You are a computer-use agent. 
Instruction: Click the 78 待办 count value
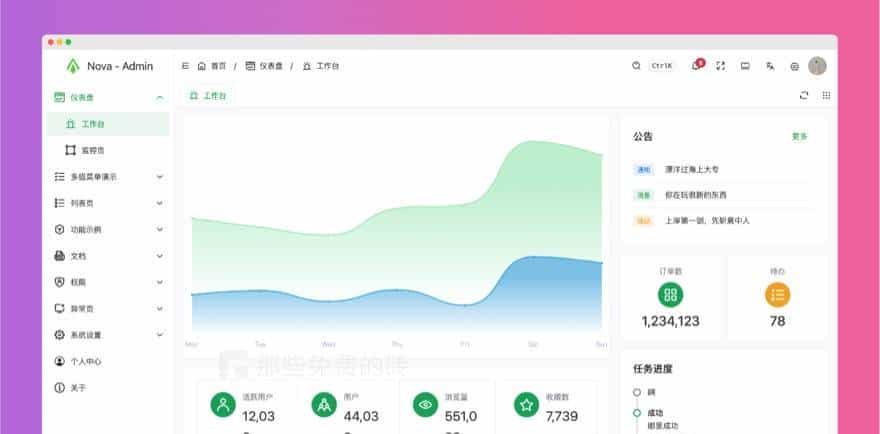(777, 321)
